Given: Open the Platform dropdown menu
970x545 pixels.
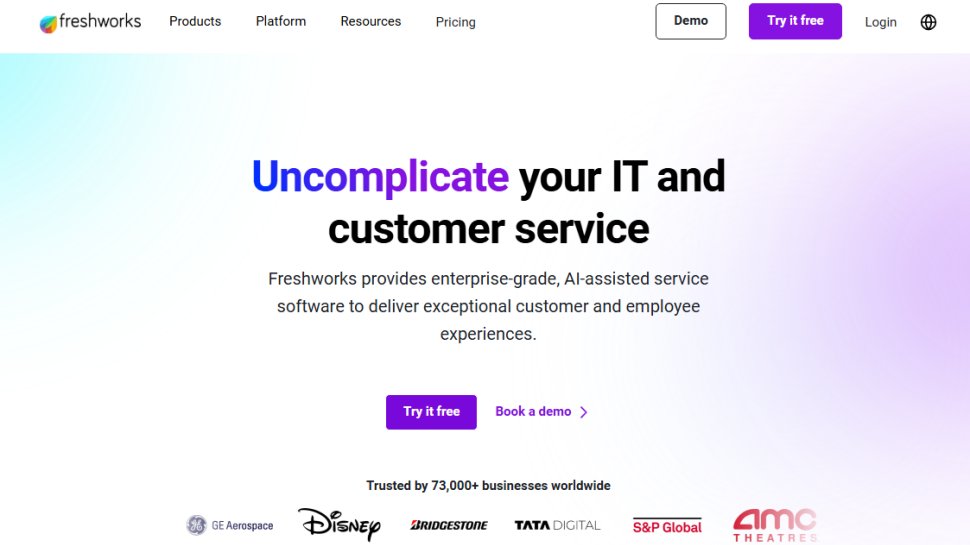Looking at the screenshot, I should tap(281, 21).
